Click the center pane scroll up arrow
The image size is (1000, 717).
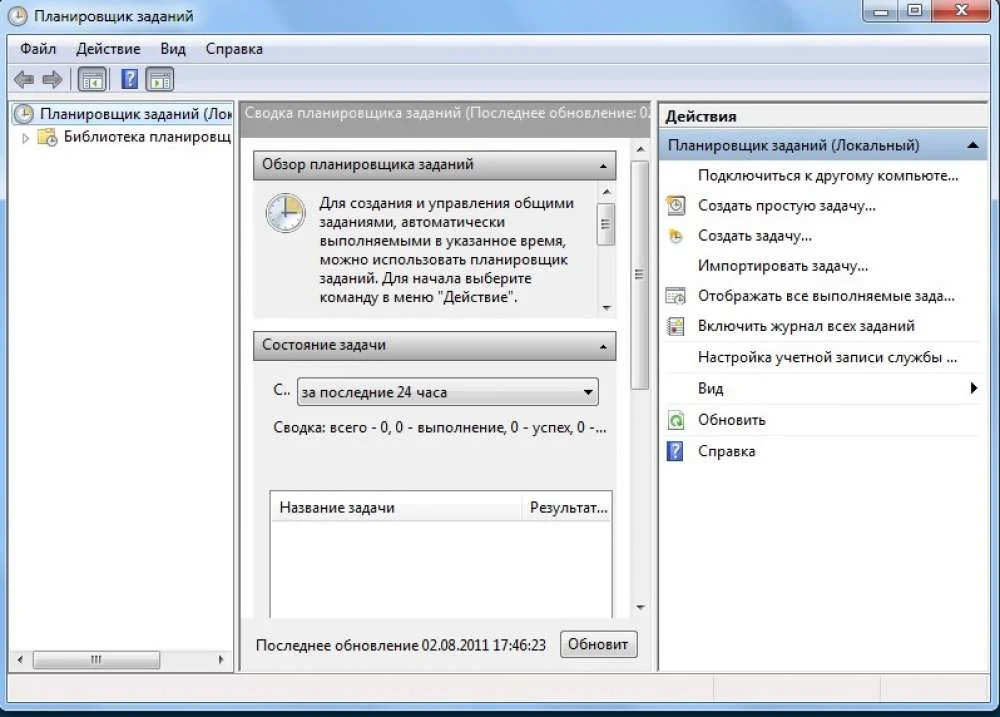pyautogui.click(x=640, y=149)
